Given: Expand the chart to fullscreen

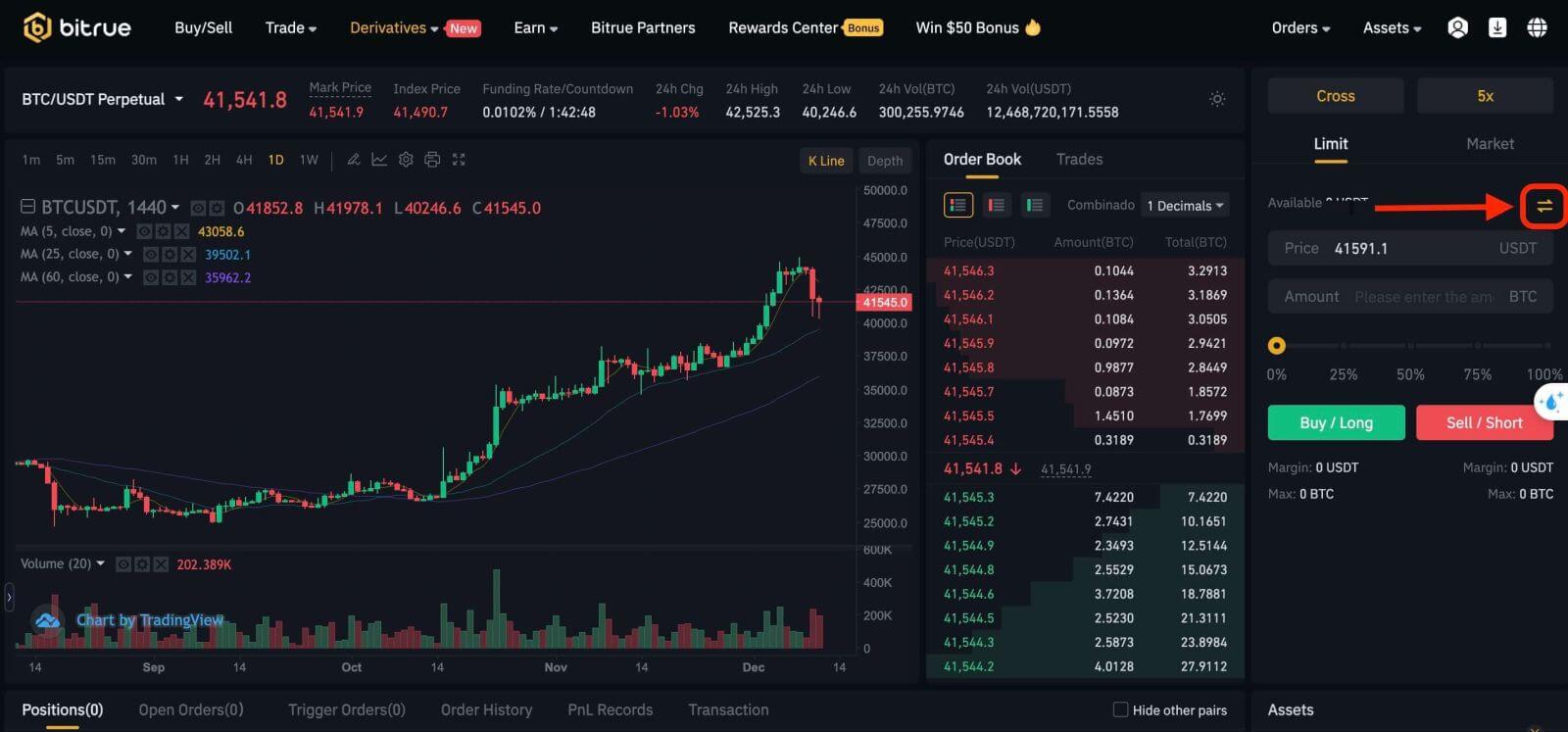Looking at the screenshot, I should 458,160.
